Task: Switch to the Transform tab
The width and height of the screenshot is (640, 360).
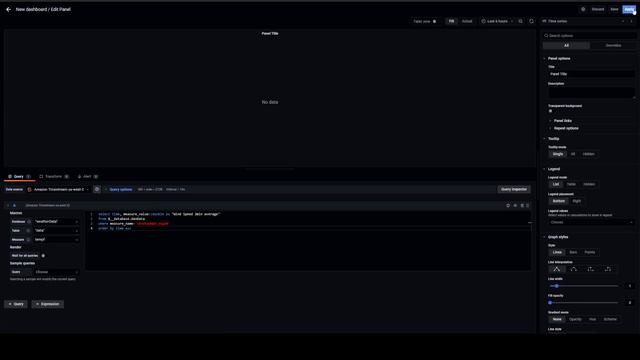Action: 54,177
